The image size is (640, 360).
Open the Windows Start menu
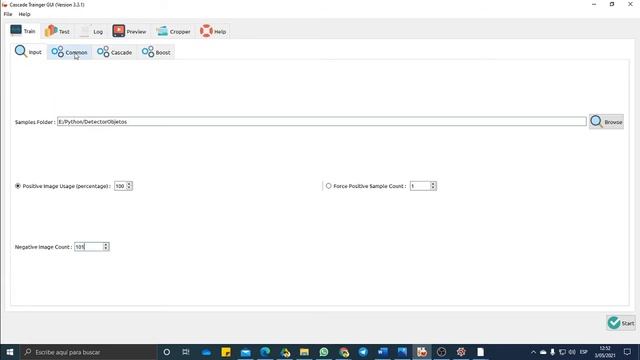pos(10,352)
